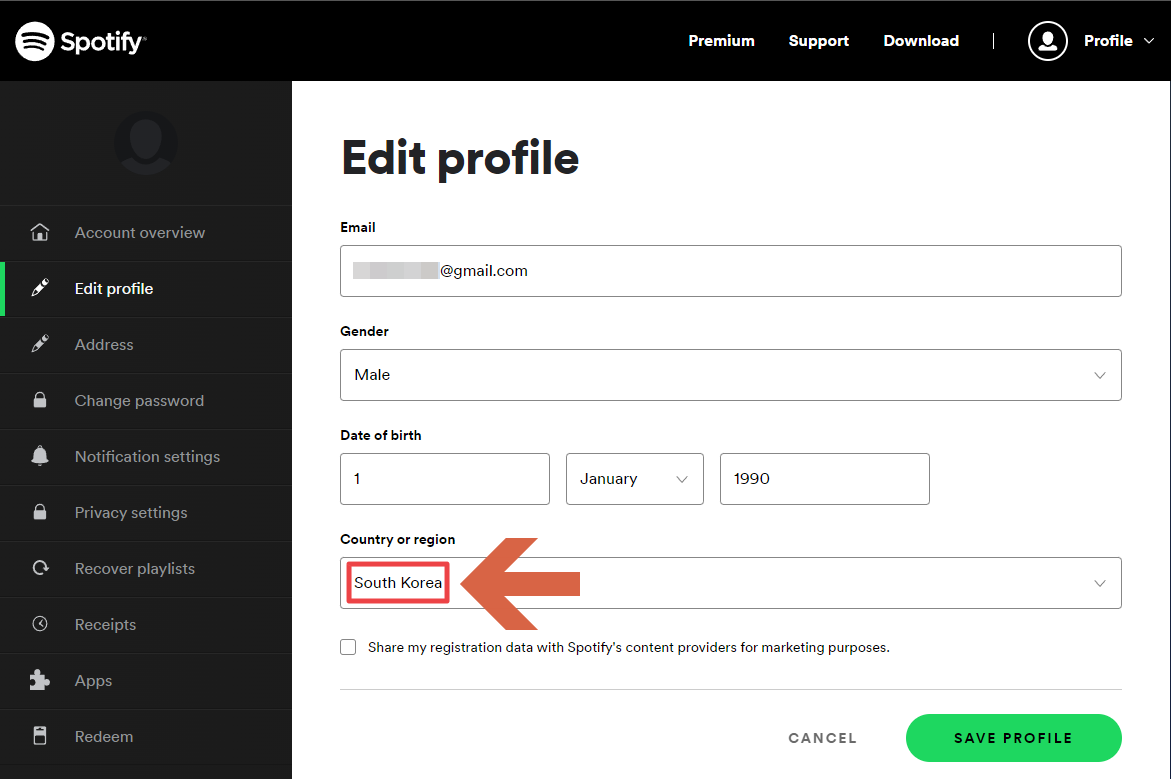Click the Email input field

pos(730,271)
